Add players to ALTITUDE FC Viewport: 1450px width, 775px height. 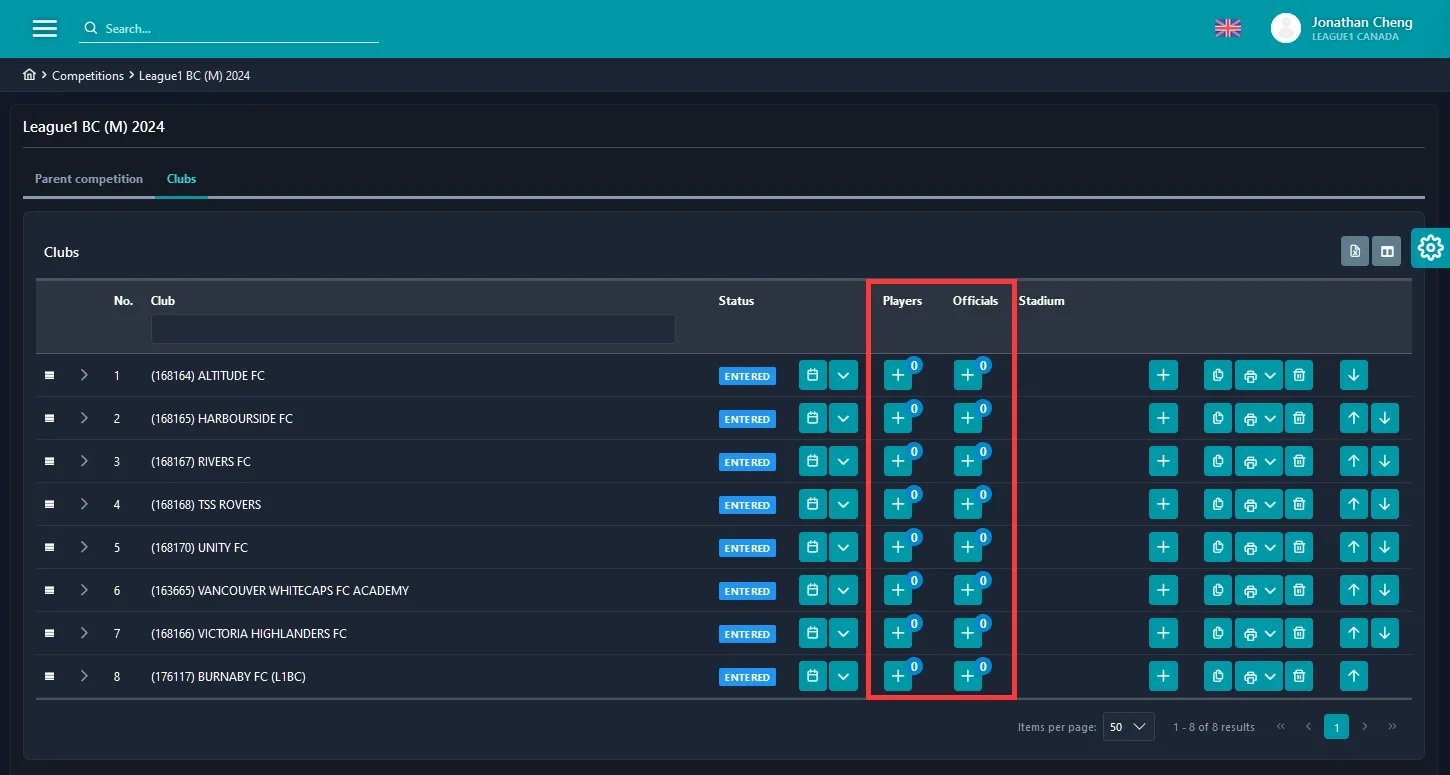(898, 375)
